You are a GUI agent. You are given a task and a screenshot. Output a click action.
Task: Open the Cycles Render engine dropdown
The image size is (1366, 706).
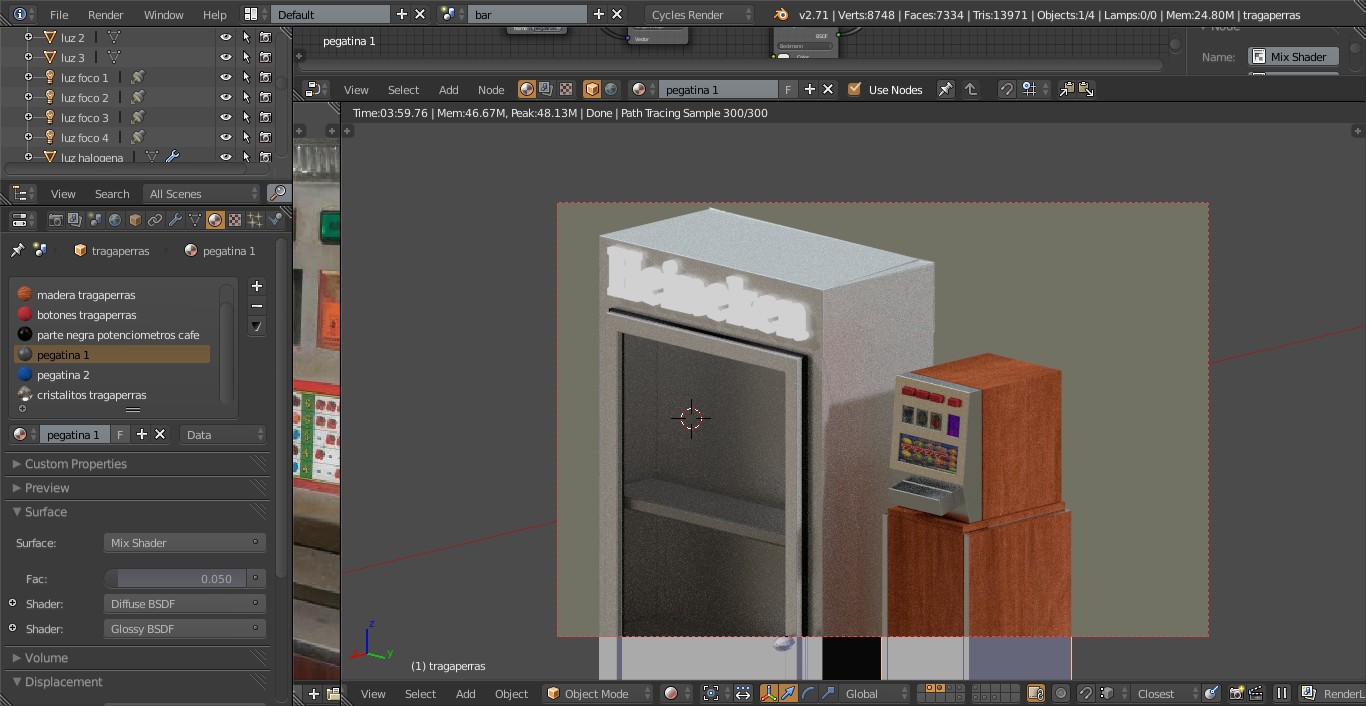[x=700, y=14]
